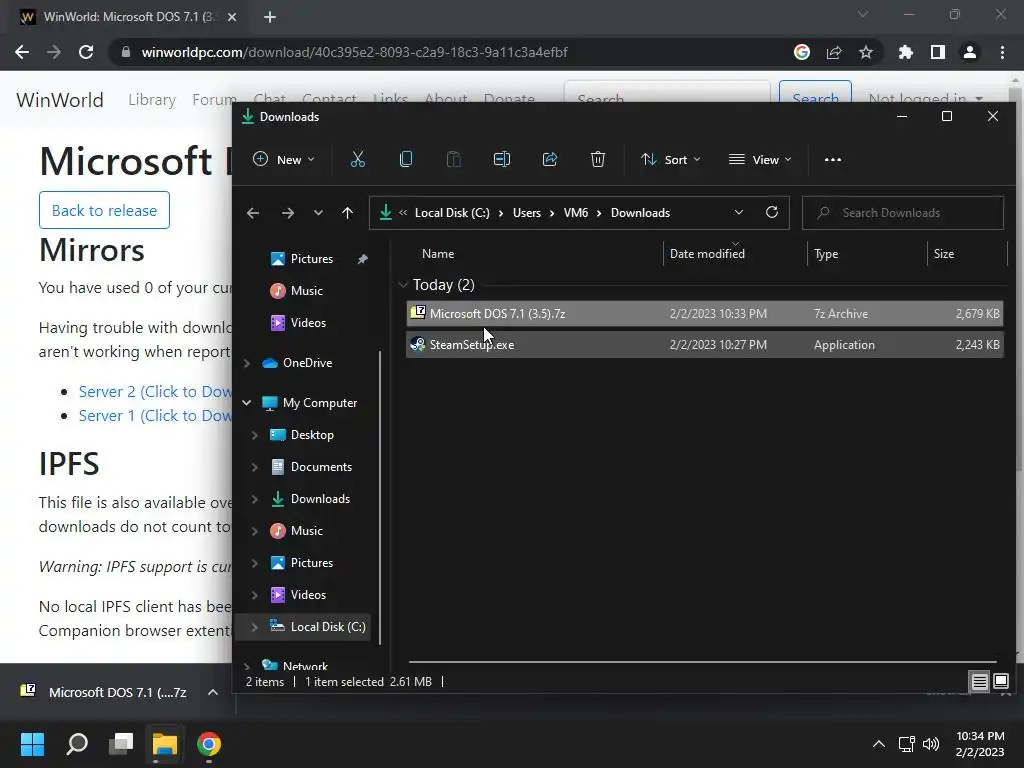Click the Share icon in Explorer toolbar

550,159
